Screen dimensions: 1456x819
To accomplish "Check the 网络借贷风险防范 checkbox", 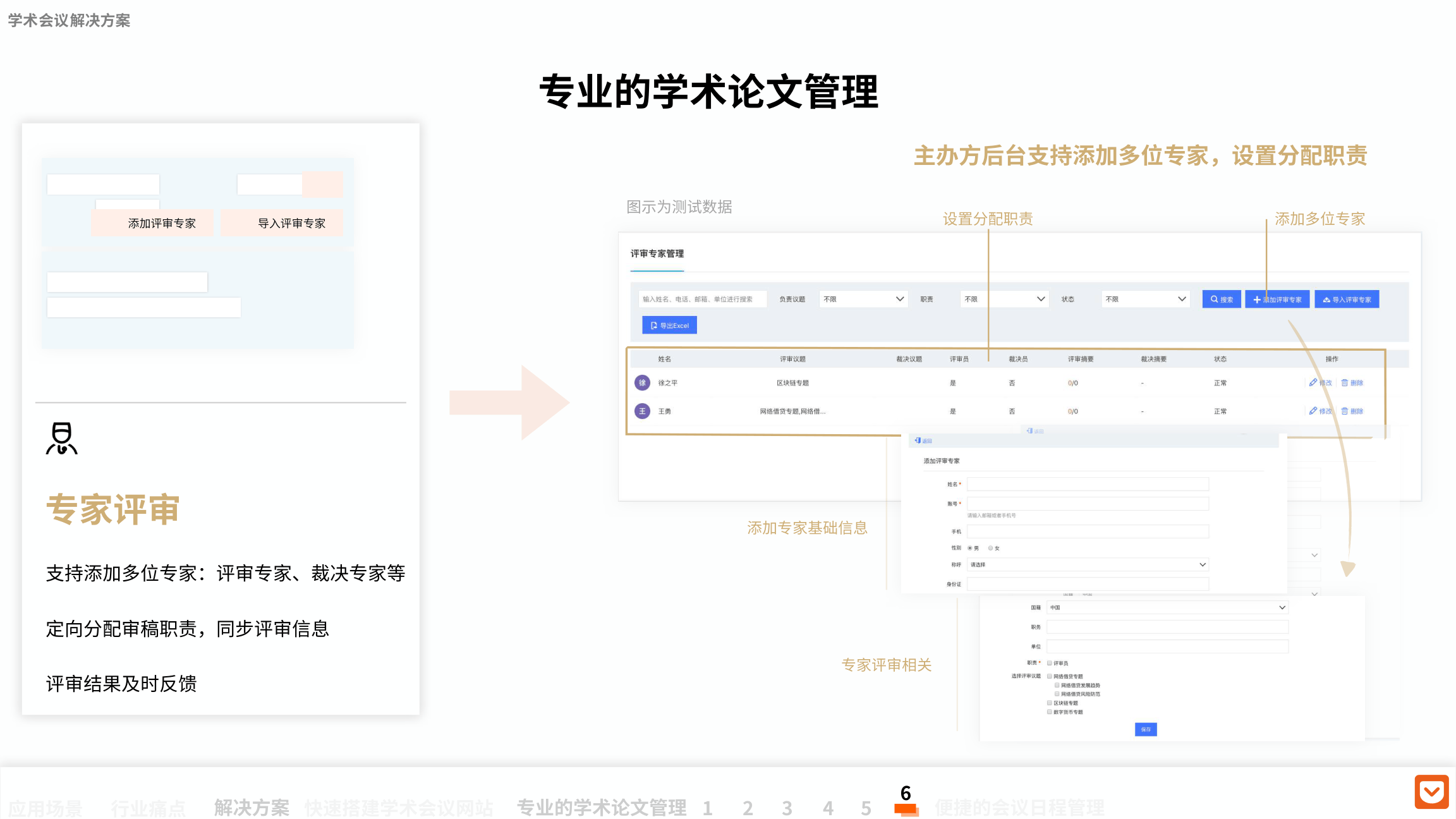I will click(1057, 694).
